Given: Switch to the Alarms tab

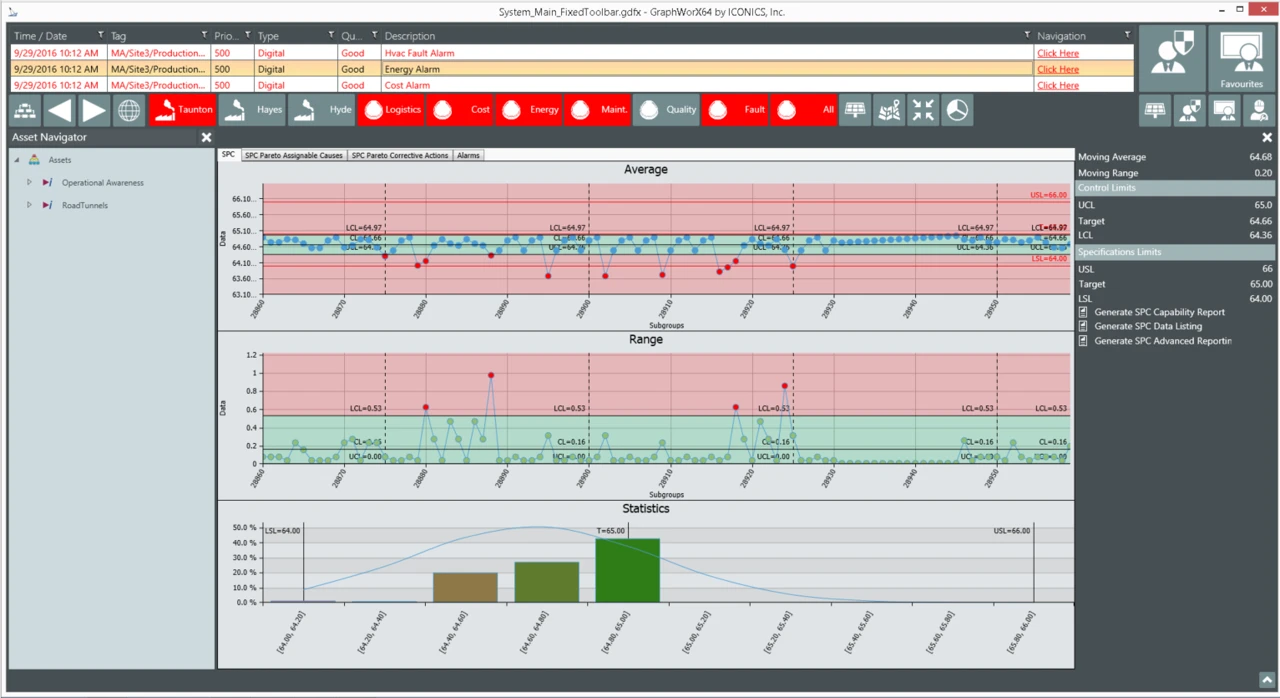Looking at the screenshot, I should tap(468, 156).
